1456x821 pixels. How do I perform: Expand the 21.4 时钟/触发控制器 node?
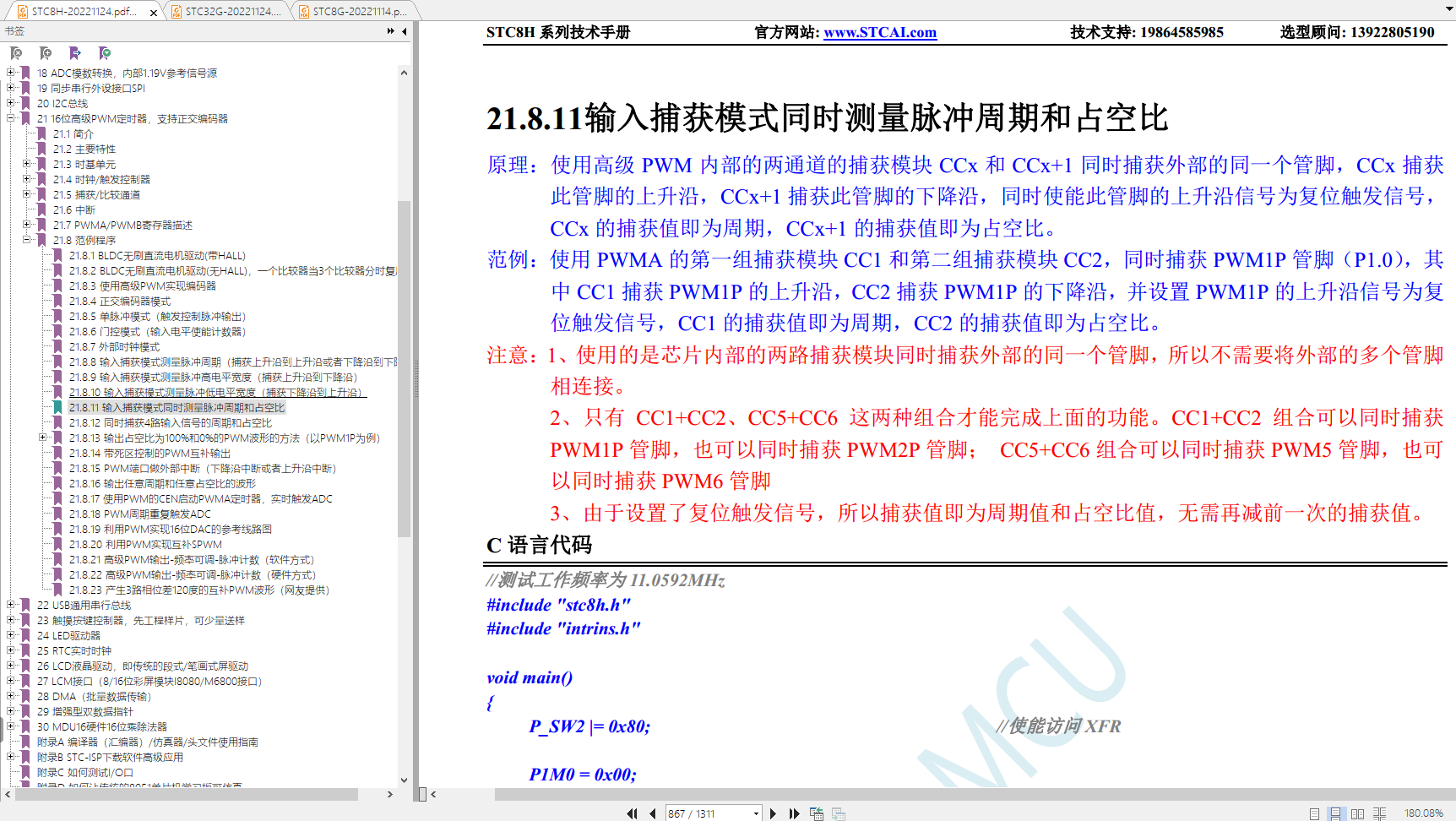point(27,179)
